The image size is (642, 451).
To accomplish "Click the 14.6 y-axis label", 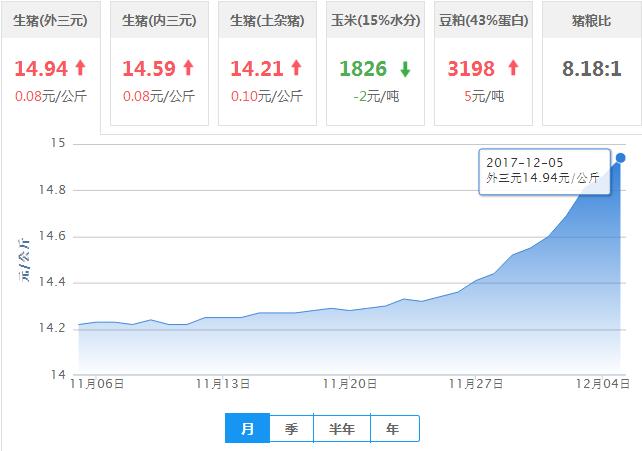I will 52,236.
